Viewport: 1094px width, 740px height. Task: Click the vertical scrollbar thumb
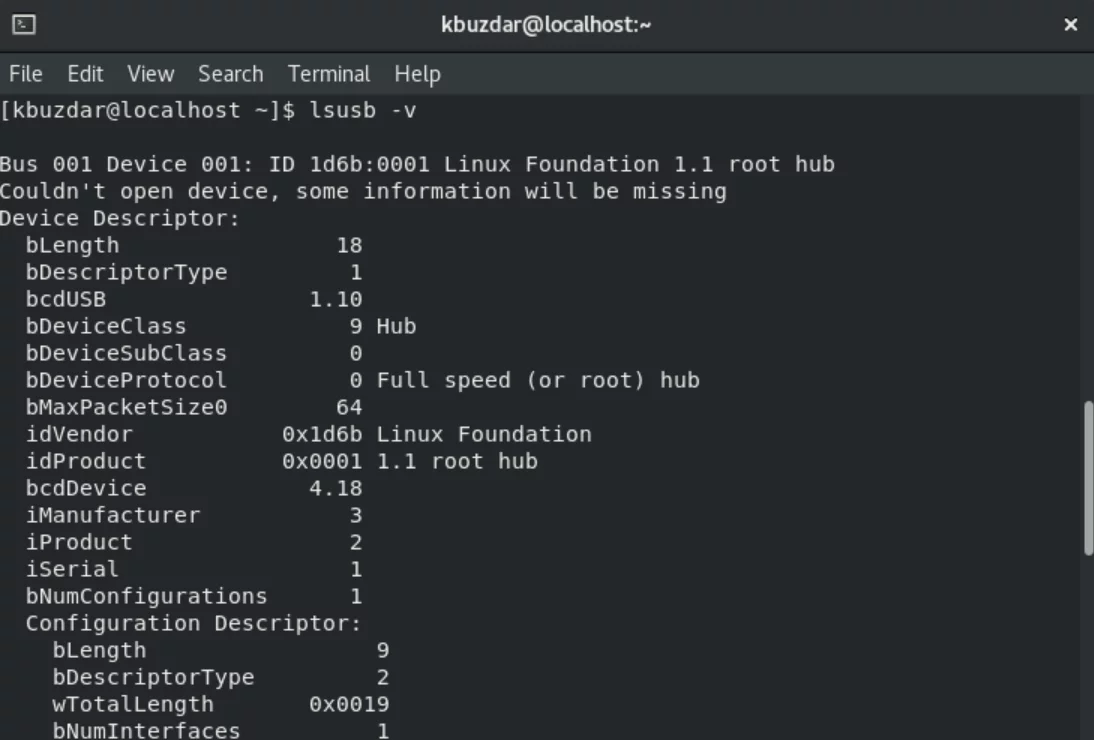click(x=1088, y=478)
